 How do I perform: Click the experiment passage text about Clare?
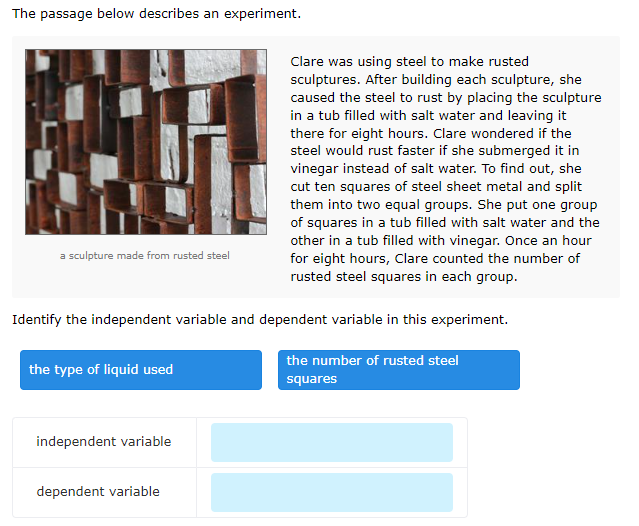(x=446, y=169)
